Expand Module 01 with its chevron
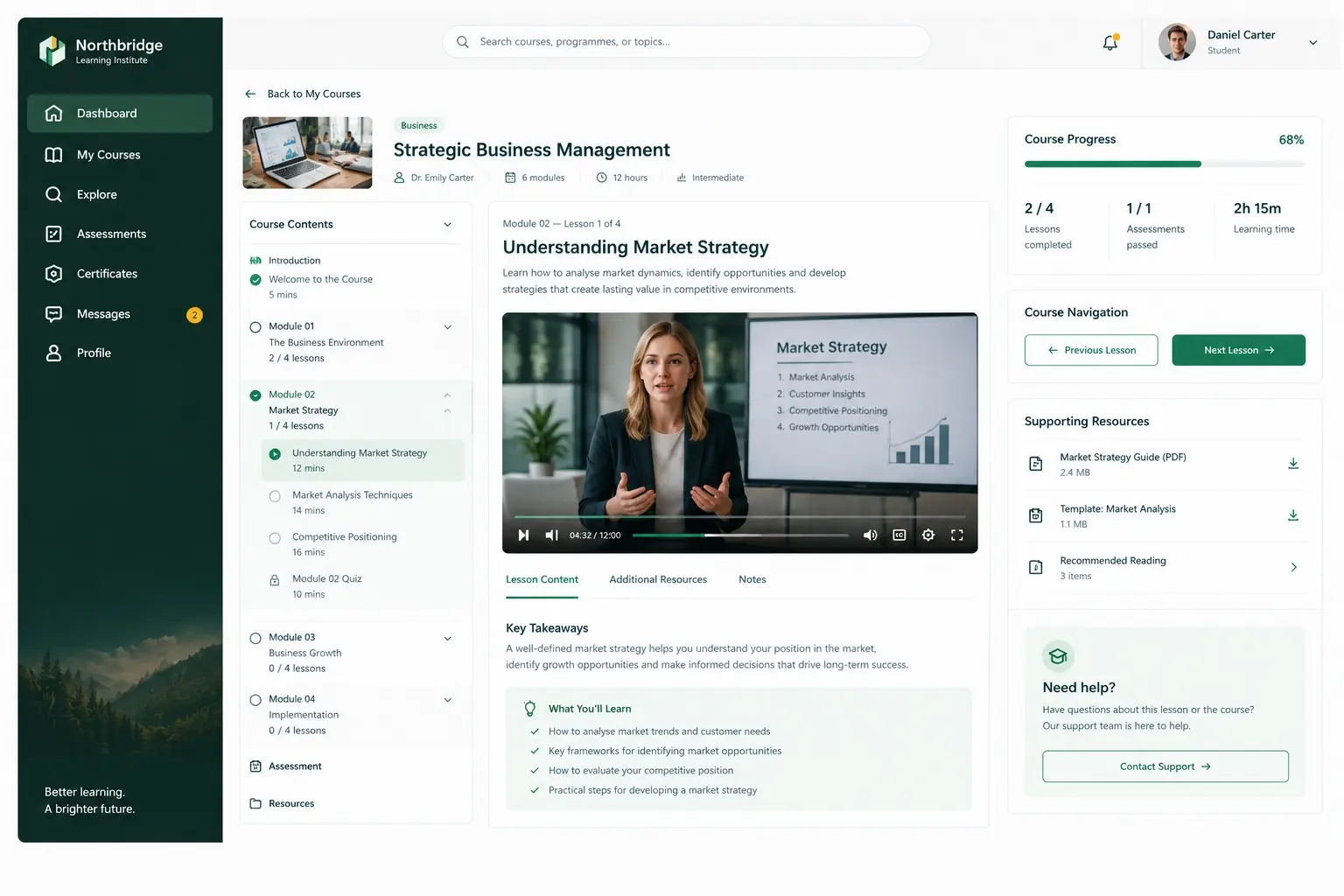 click(447, 327)
